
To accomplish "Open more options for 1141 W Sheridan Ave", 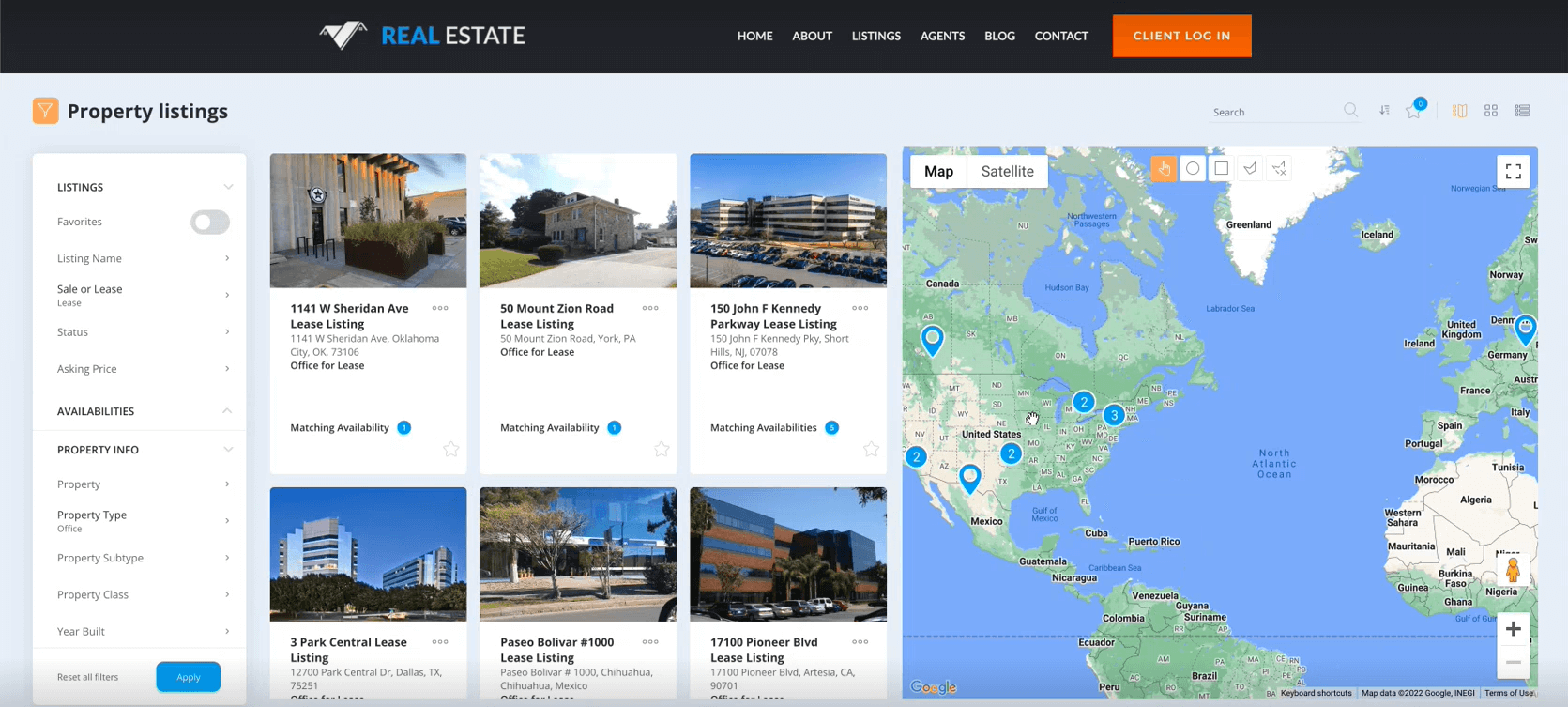I will tap(440, 308).
